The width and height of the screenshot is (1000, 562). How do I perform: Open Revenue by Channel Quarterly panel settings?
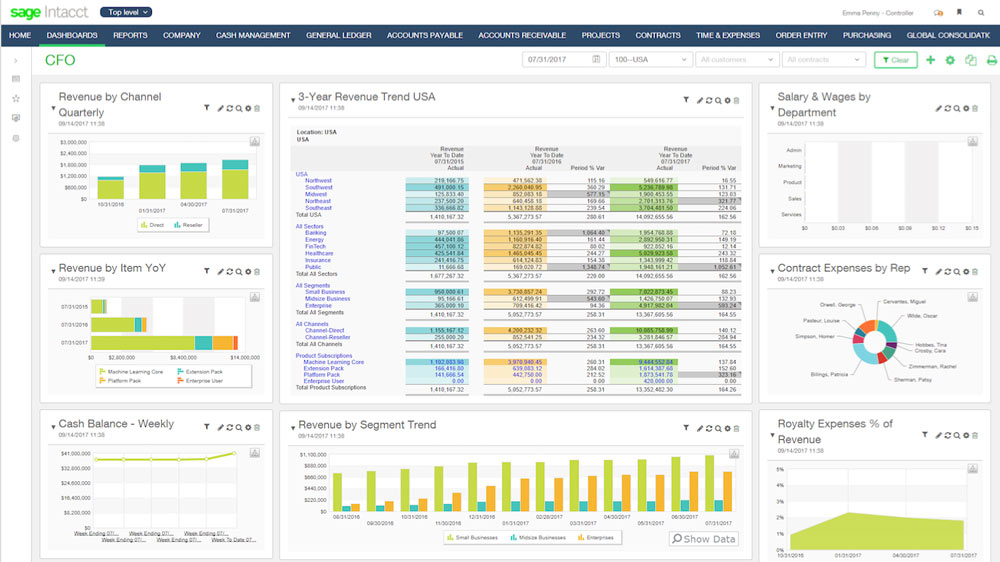tap(248, 108)
